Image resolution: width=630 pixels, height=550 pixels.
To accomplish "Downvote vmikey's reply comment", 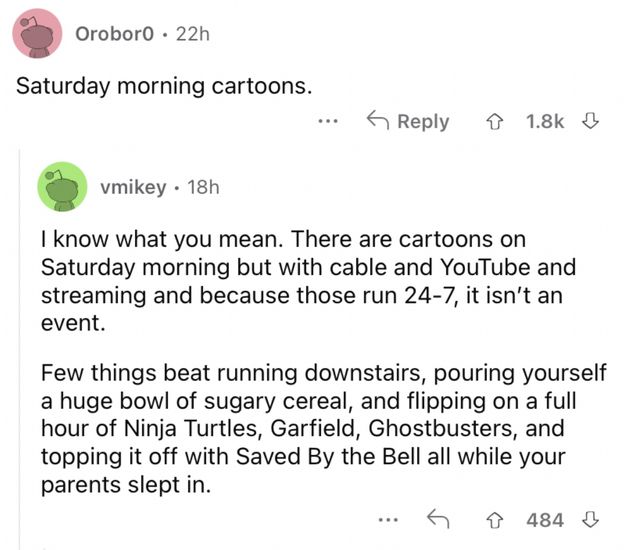I will (x=591, y=519).
